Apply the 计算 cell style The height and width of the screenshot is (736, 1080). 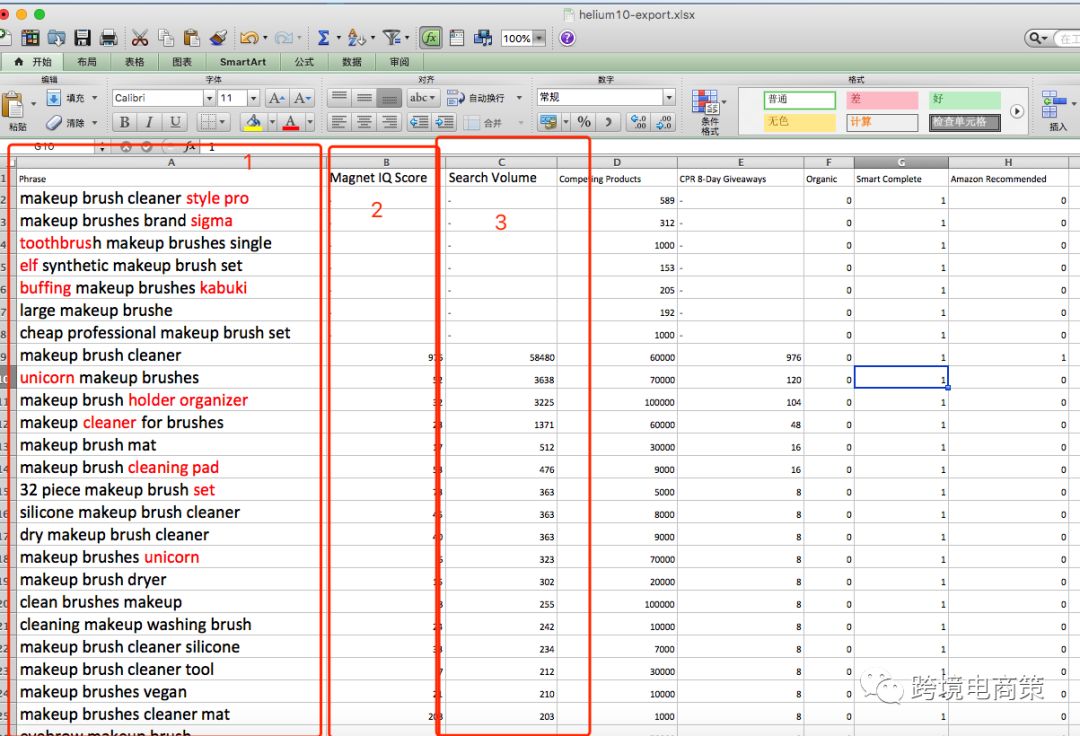pyautogui.click(x=882, y=123)
